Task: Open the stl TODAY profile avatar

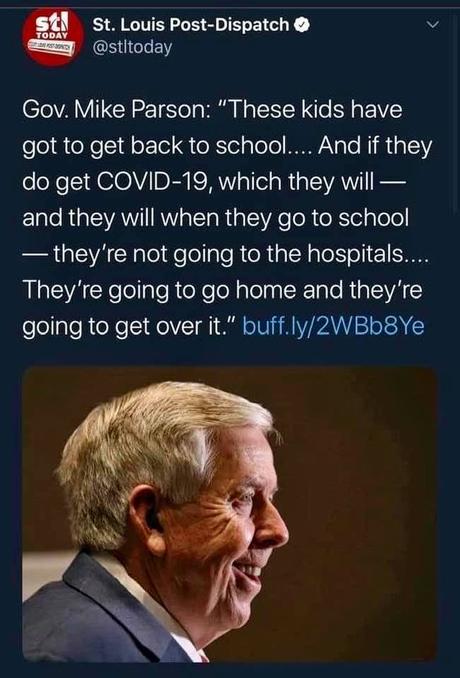Action: (53, 37)
